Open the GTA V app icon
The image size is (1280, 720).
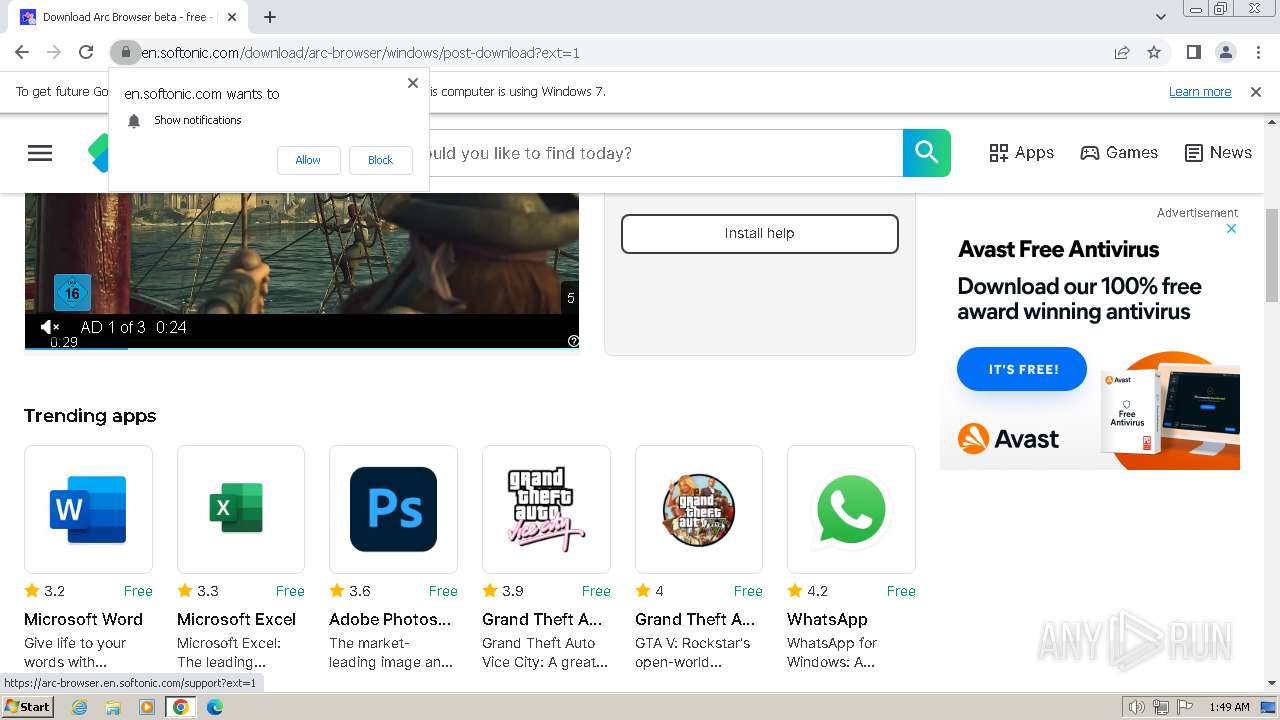[699, 509]
